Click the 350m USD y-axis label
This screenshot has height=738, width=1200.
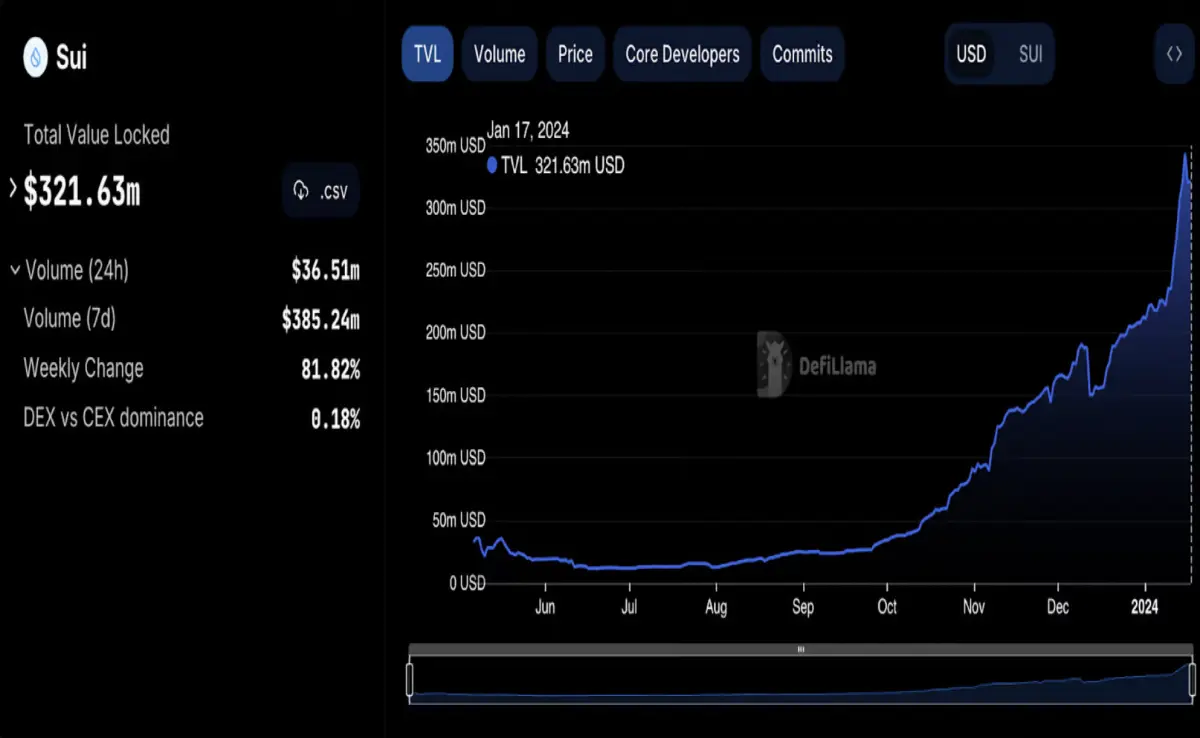(455, 146)
